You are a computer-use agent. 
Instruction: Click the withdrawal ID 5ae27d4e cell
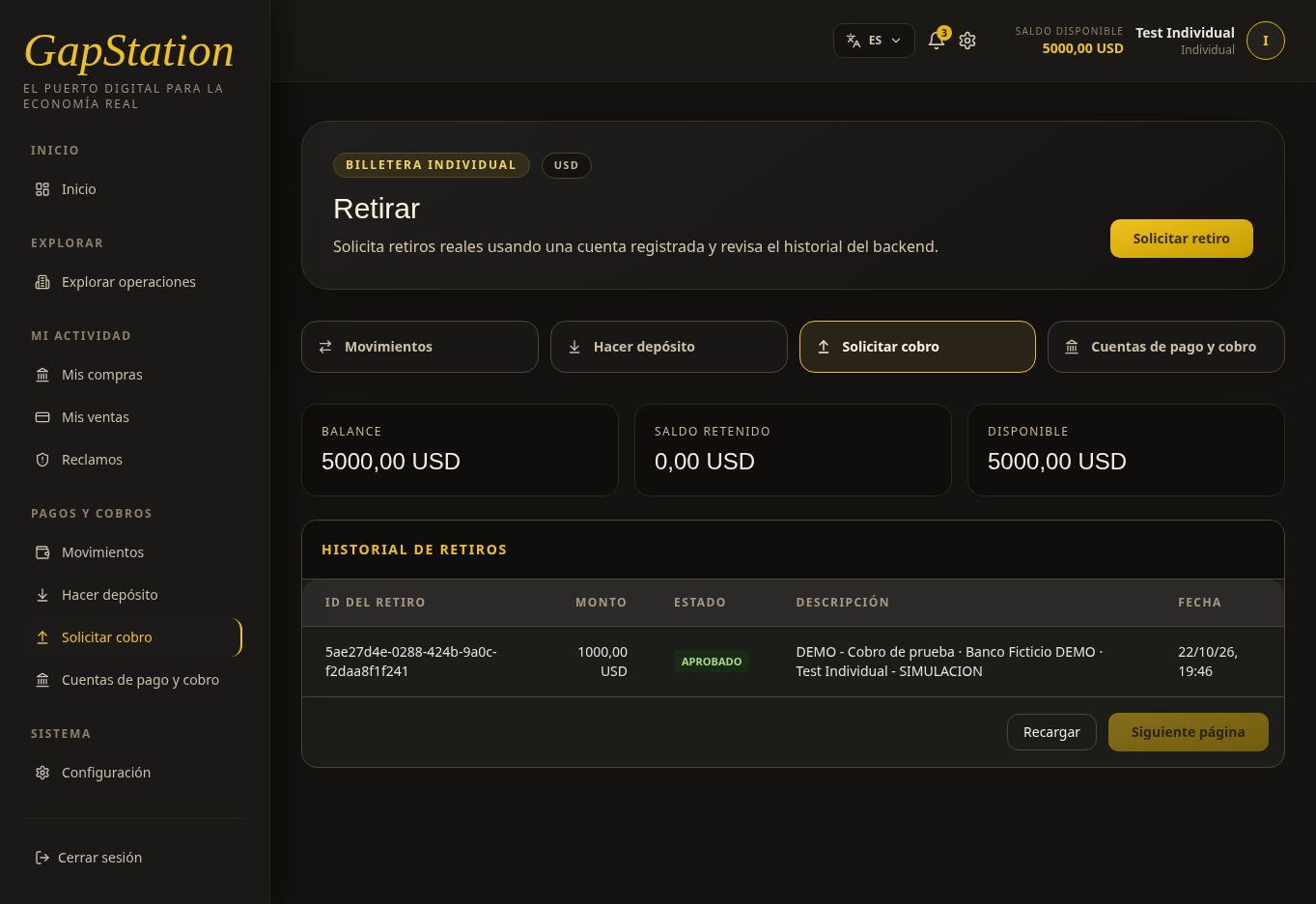pos(411,662)
